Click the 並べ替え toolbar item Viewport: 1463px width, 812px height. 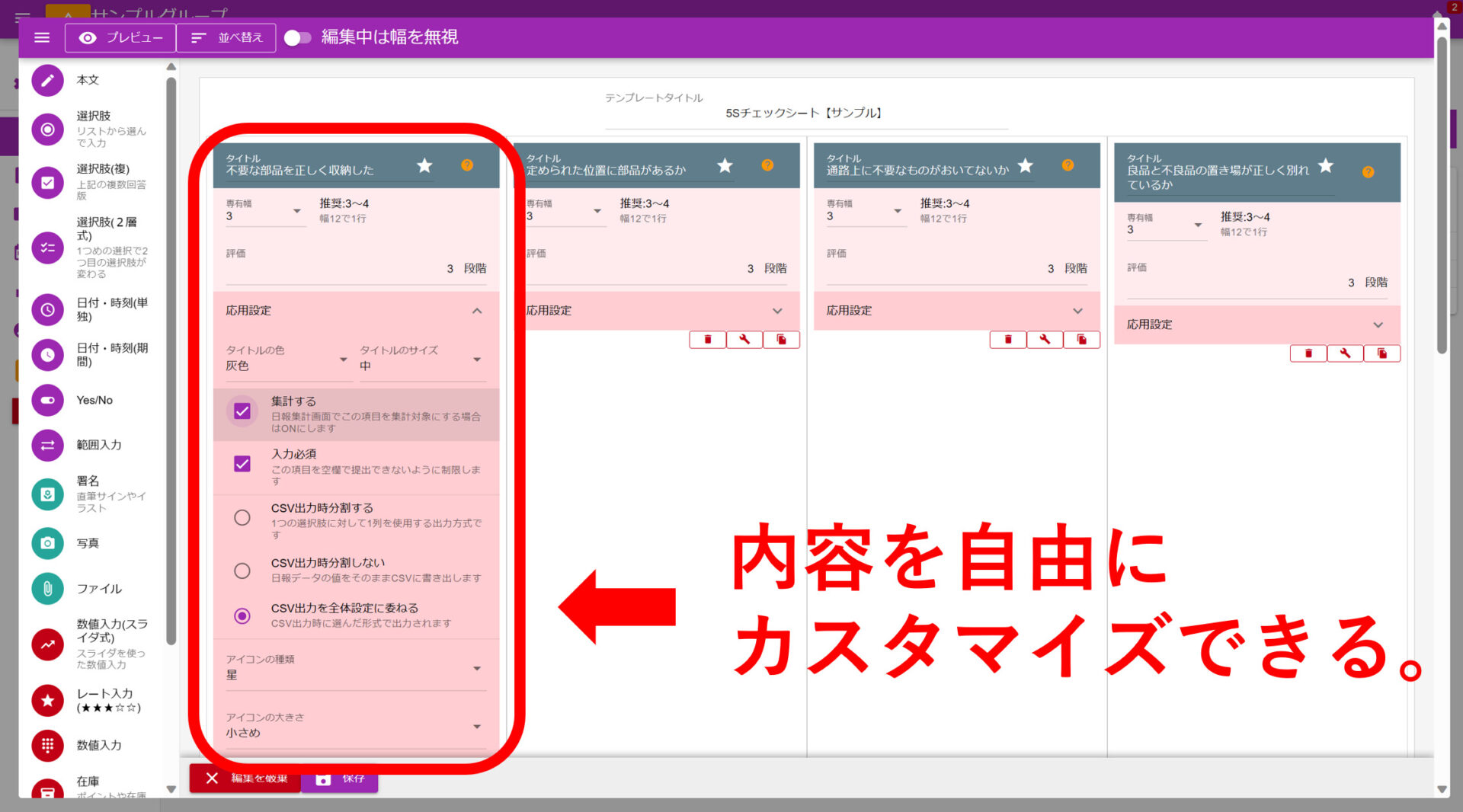pos(226,37)
